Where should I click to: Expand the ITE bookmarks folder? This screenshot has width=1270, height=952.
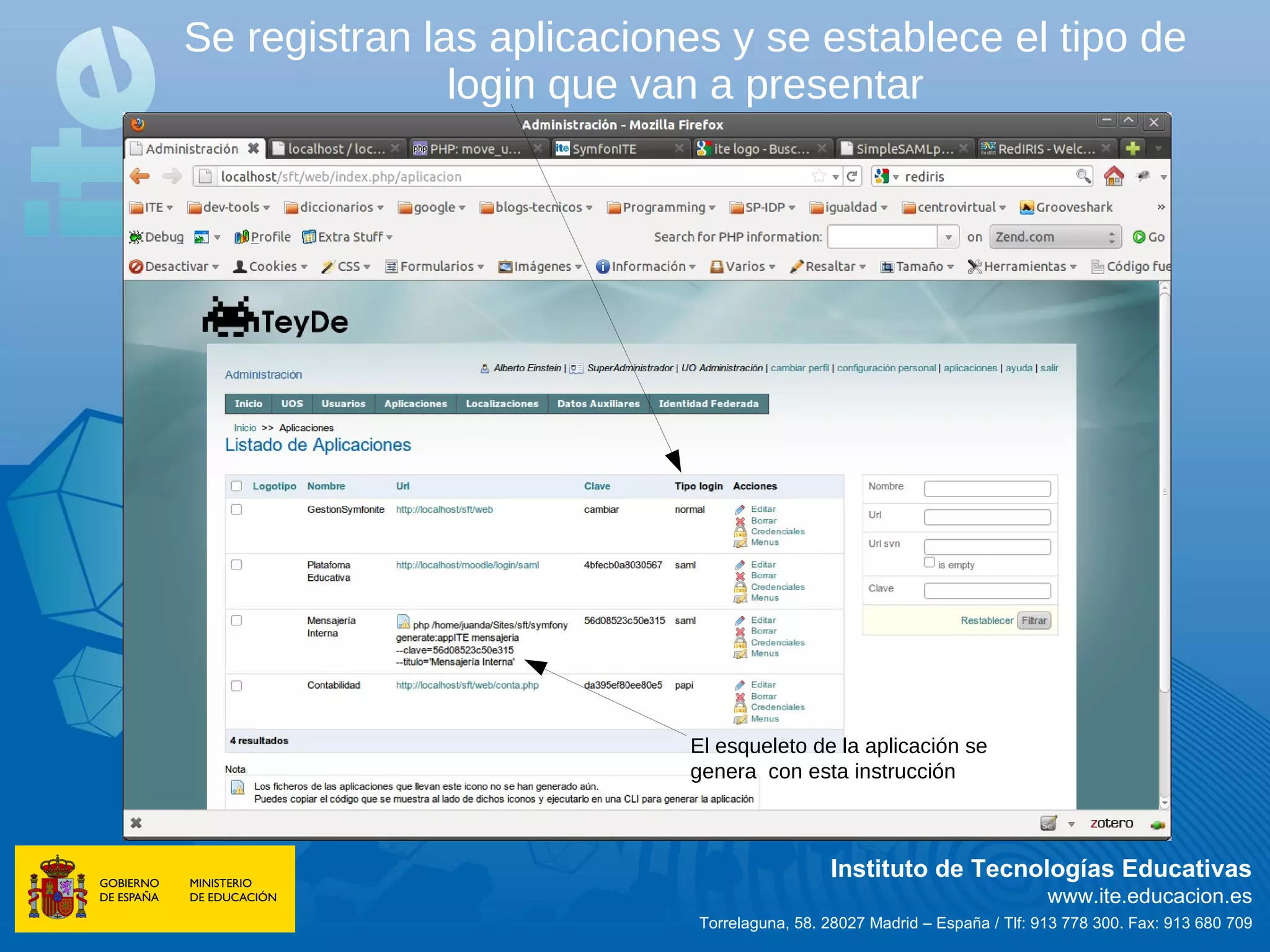(x=151, y=207)
